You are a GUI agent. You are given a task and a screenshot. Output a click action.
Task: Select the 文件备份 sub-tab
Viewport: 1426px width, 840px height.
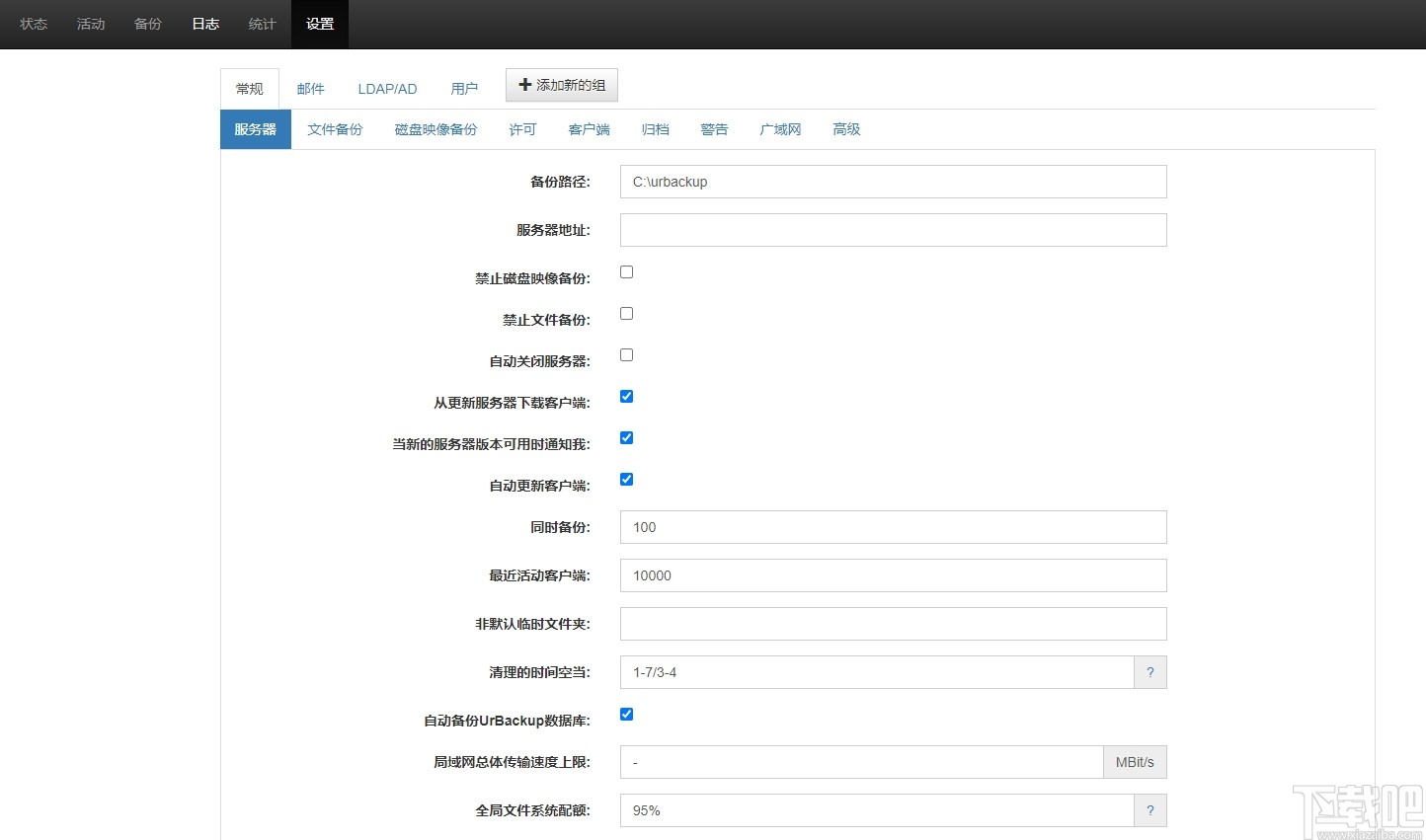tap(336, 129)
